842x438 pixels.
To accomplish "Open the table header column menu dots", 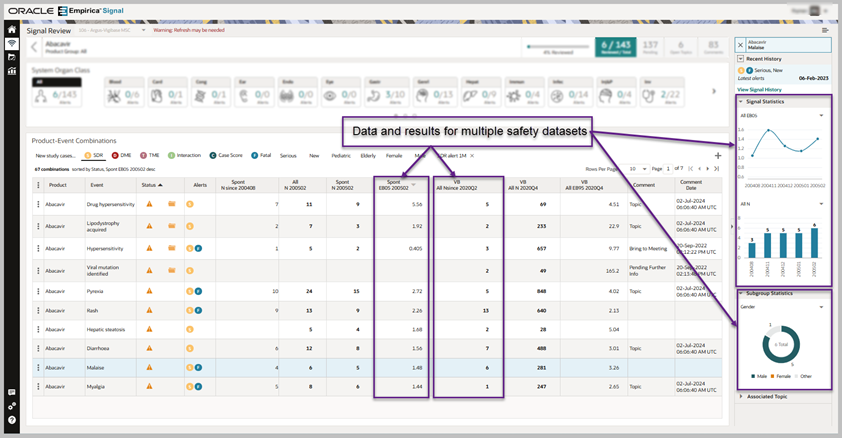I will [x=38, y=185].
